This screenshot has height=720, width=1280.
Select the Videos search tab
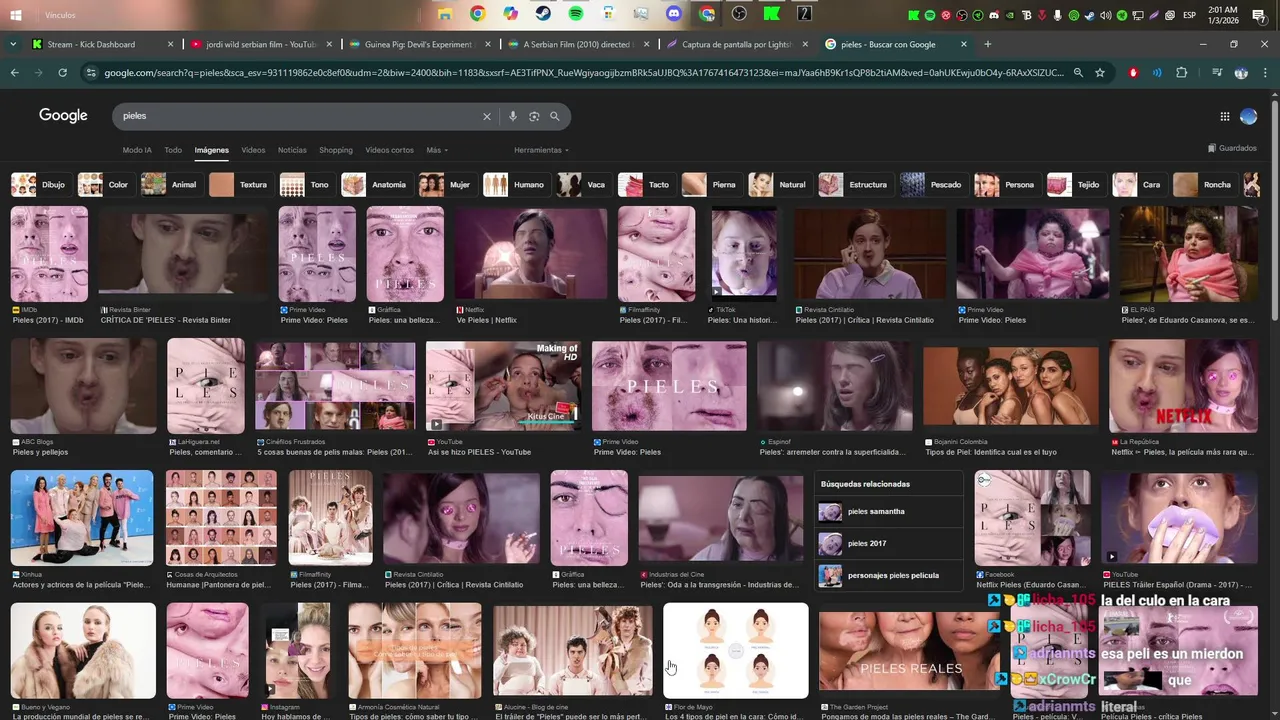[253, 150]
